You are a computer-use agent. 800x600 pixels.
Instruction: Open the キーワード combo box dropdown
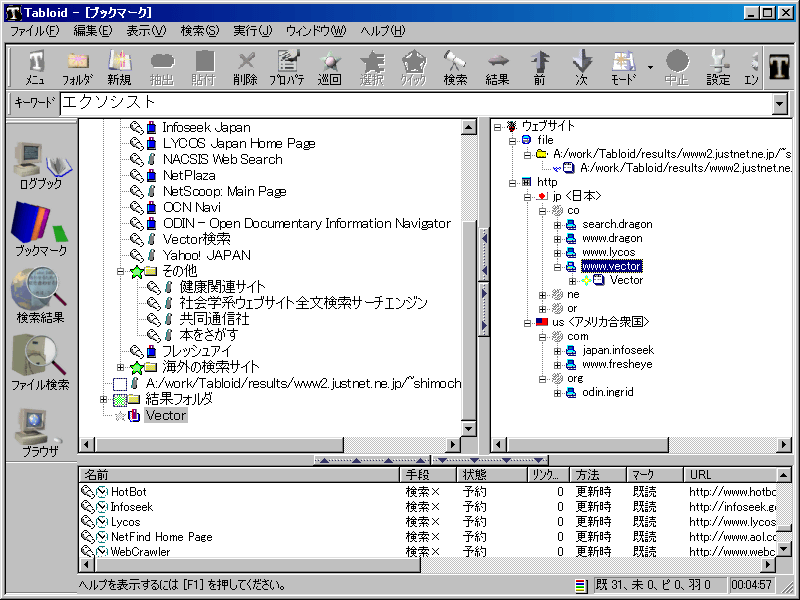point(779,104)
